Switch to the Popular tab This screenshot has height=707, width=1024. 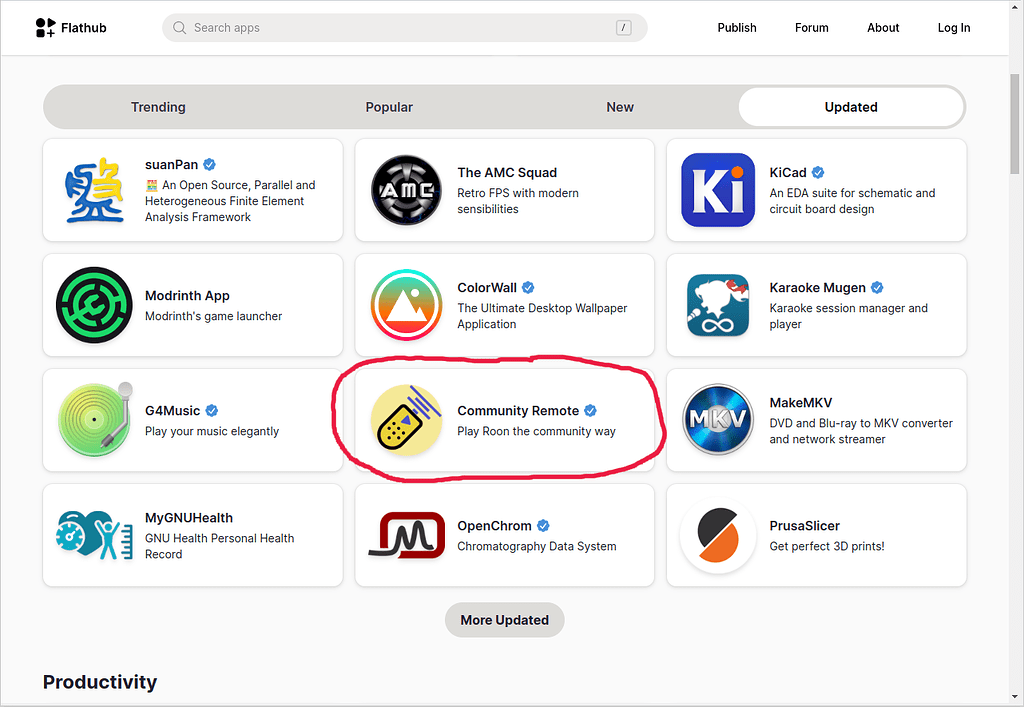click(389, 107)
